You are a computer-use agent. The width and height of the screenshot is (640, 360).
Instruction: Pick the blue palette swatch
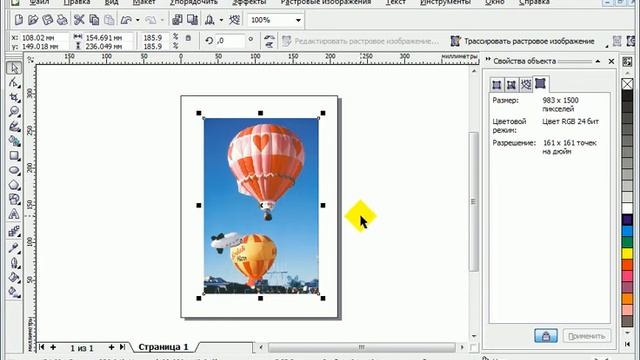click(x=627, y=231)
